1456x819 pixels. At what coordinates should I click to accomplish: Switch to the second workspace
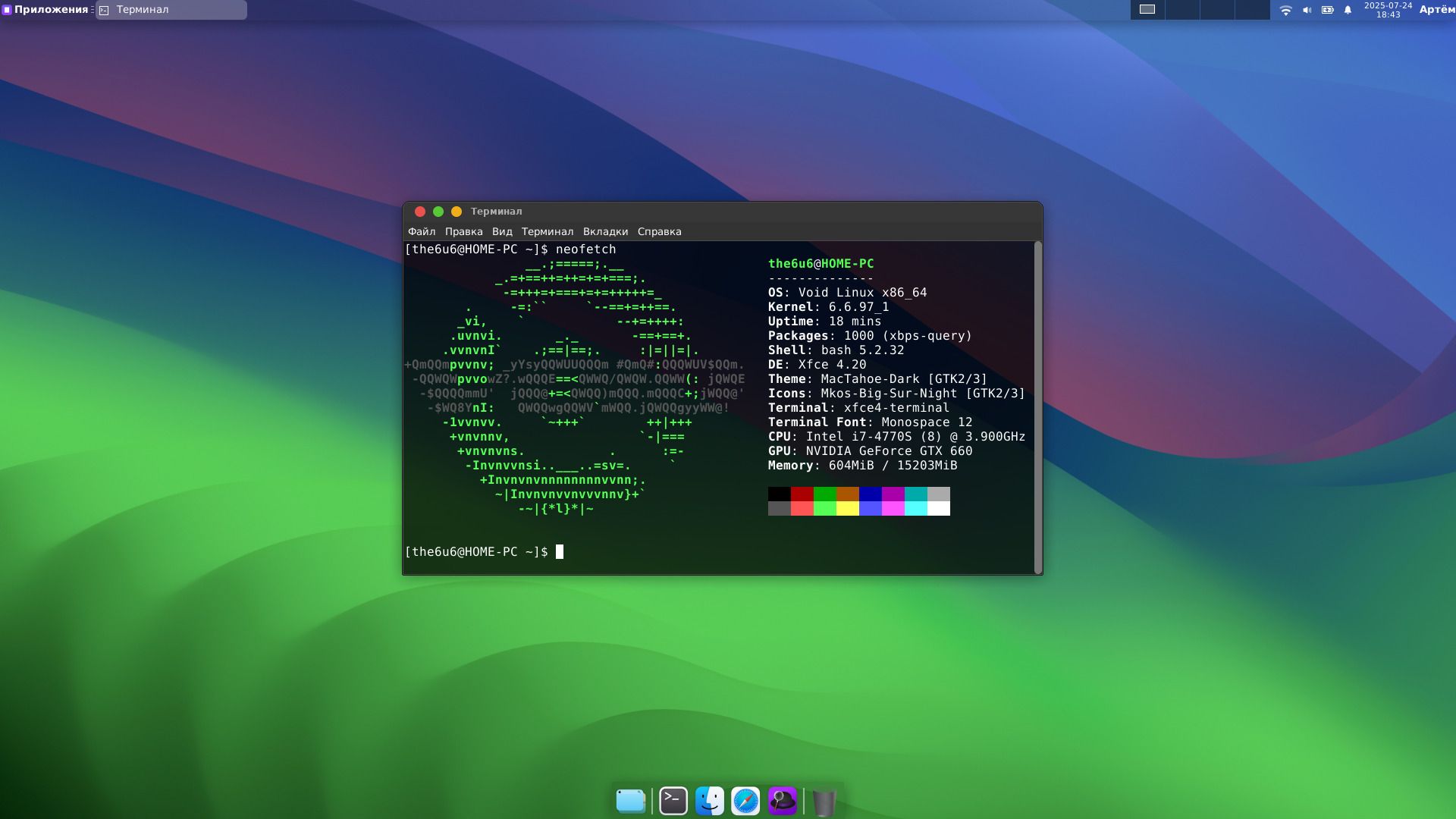1182,10
